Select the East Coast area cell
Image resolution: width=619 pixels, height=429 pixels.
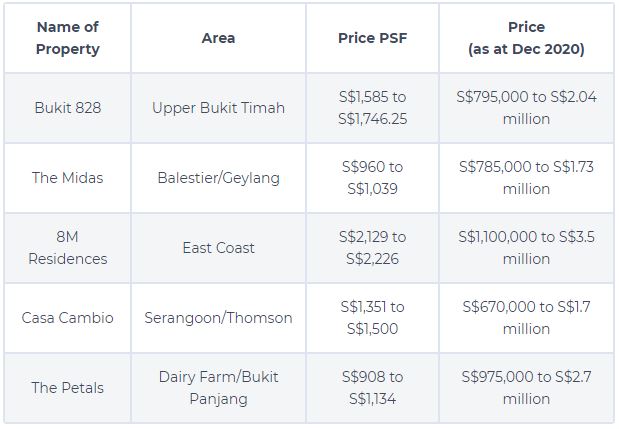(x=218, y=248)
